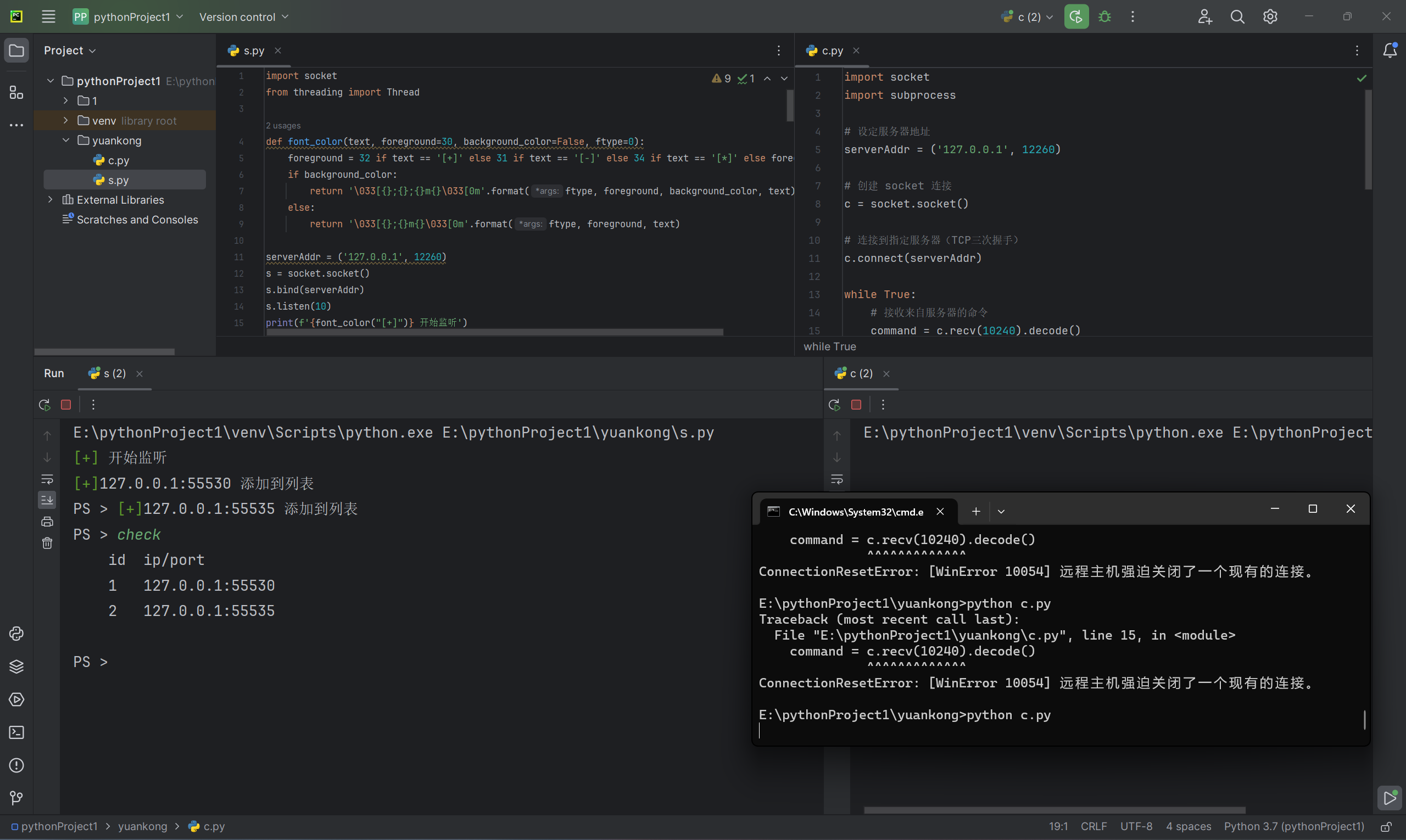This screenshot has width=1406, height=840.
Task: Click UTF-8 encoding in status bar
Action: pyautogui.click(x=1136, y=826)
